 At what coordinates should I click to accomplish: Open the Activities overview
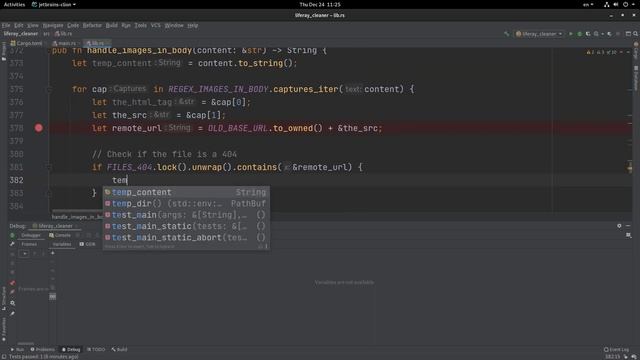pos(14,4)
